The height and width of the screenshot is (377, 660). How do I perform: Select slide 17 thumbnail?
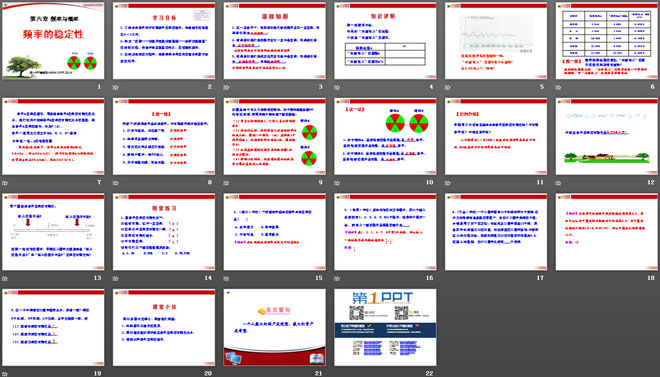pyautogui.click(x=496, y=232)
